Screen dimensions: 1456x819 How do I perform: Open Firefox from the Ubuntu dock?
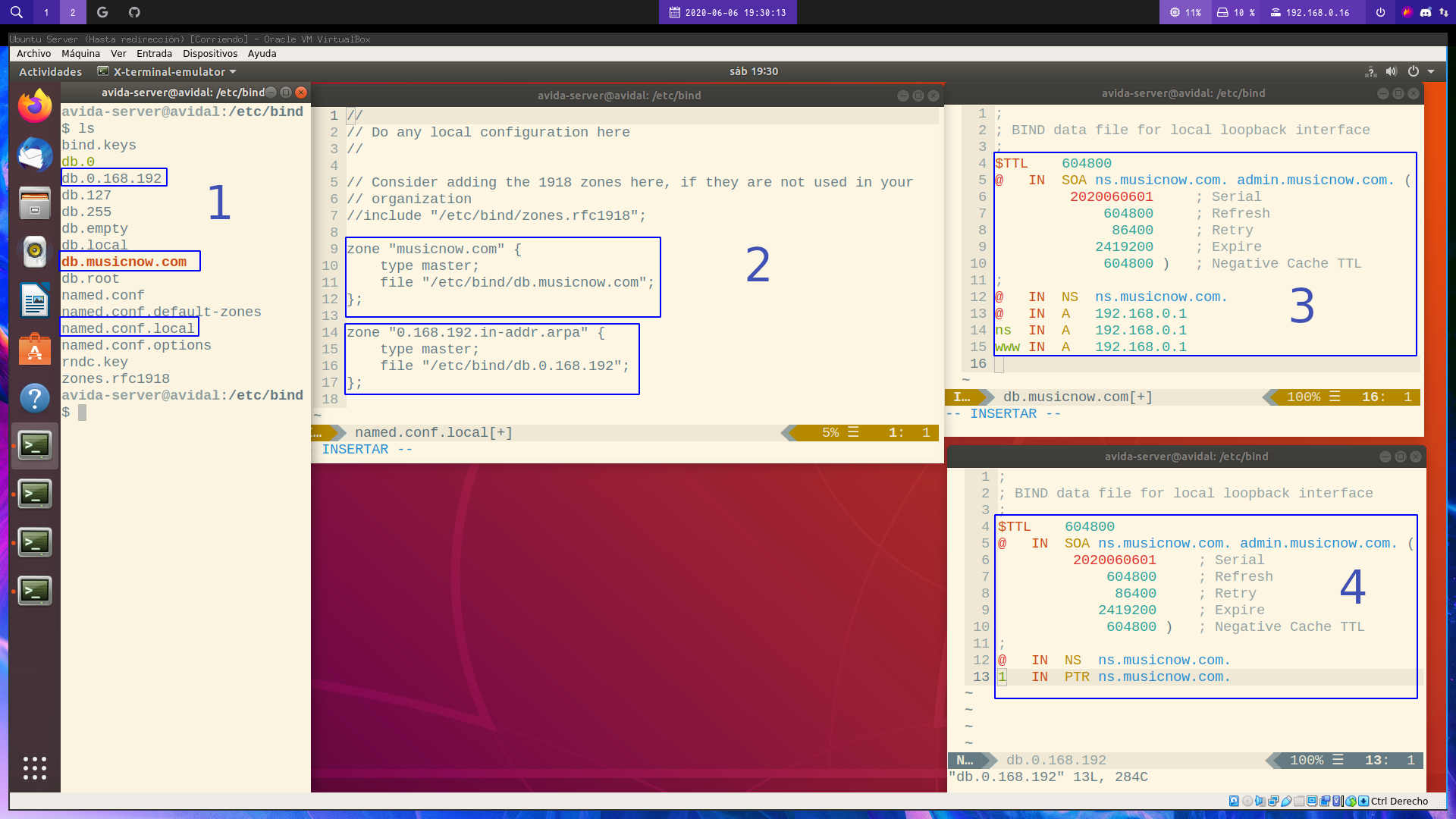point(35,106)
